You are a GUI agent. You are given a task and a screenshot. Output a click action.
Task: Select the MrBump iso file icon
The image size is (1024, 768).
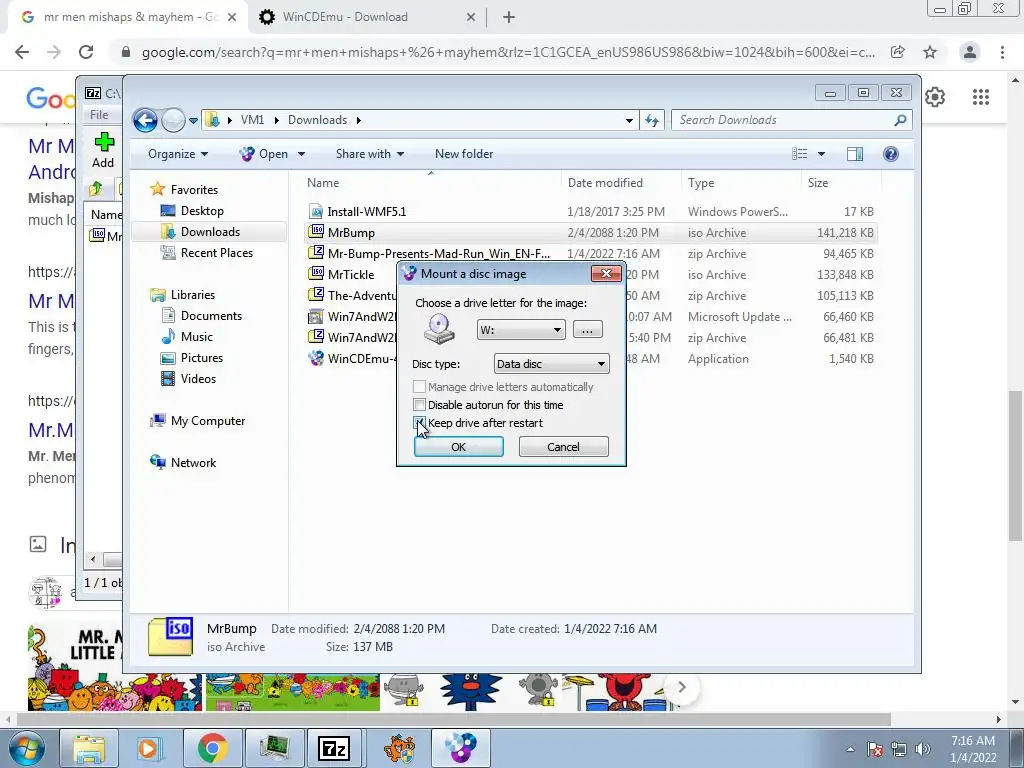click(x=317, y=232)
